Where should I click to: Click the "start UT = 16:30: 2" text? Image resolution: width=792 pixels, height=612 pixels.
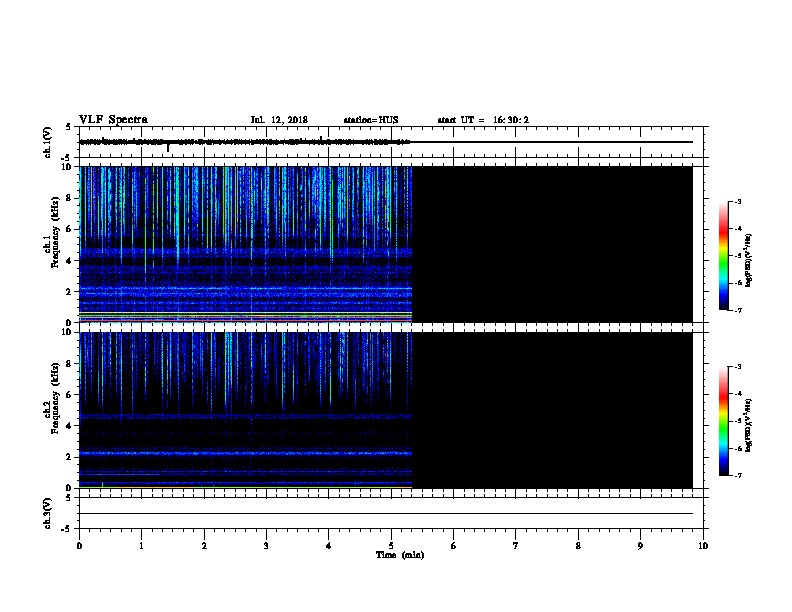pyautogui.click(x=483, y=120)
